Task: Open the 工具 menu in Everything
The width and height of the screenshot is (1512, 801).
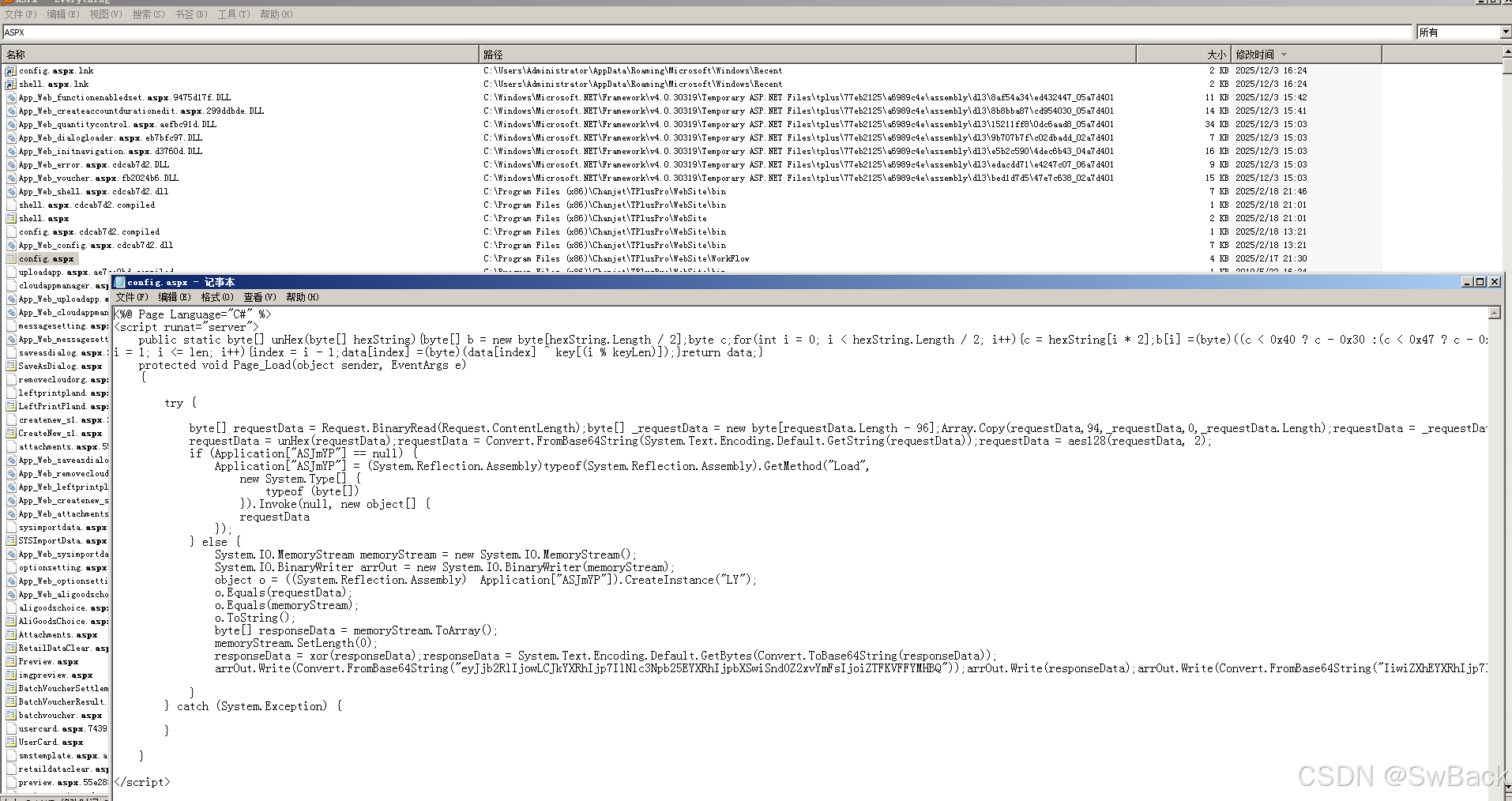Action: tap(234, 14)
